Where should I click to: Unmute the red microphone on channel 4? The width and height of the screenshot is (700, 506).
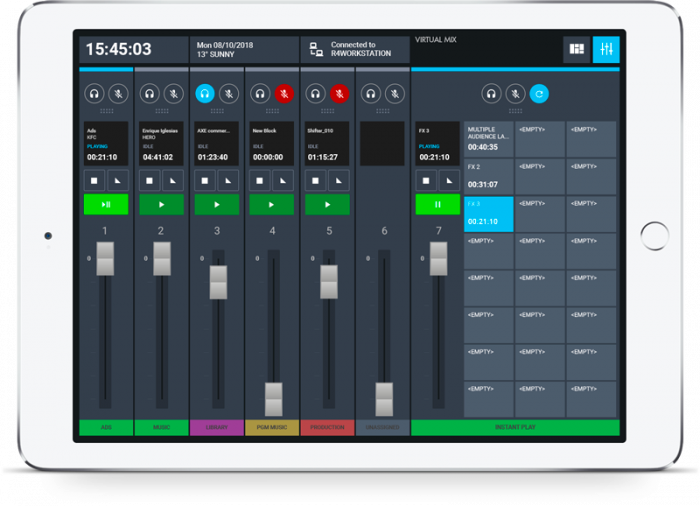(x=284, y=94)
